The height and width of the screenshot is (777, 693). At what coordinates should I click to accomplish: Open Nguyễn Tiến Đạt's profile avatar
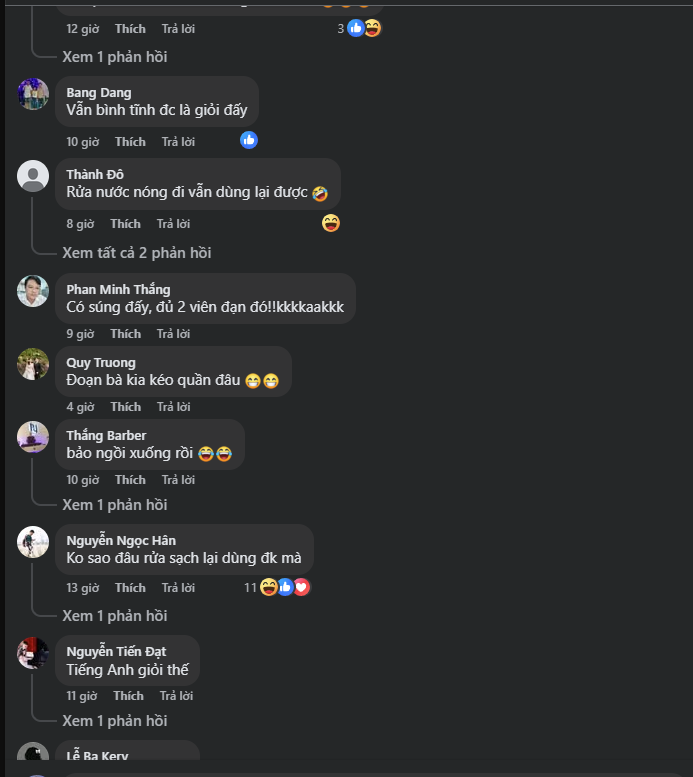tap(33, 653)
